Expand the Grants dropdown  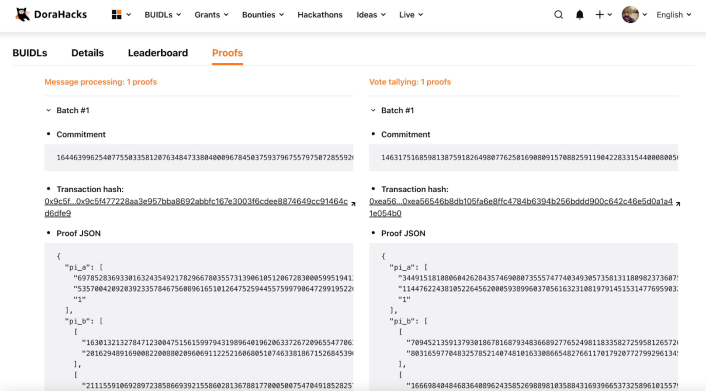point(211,15)
